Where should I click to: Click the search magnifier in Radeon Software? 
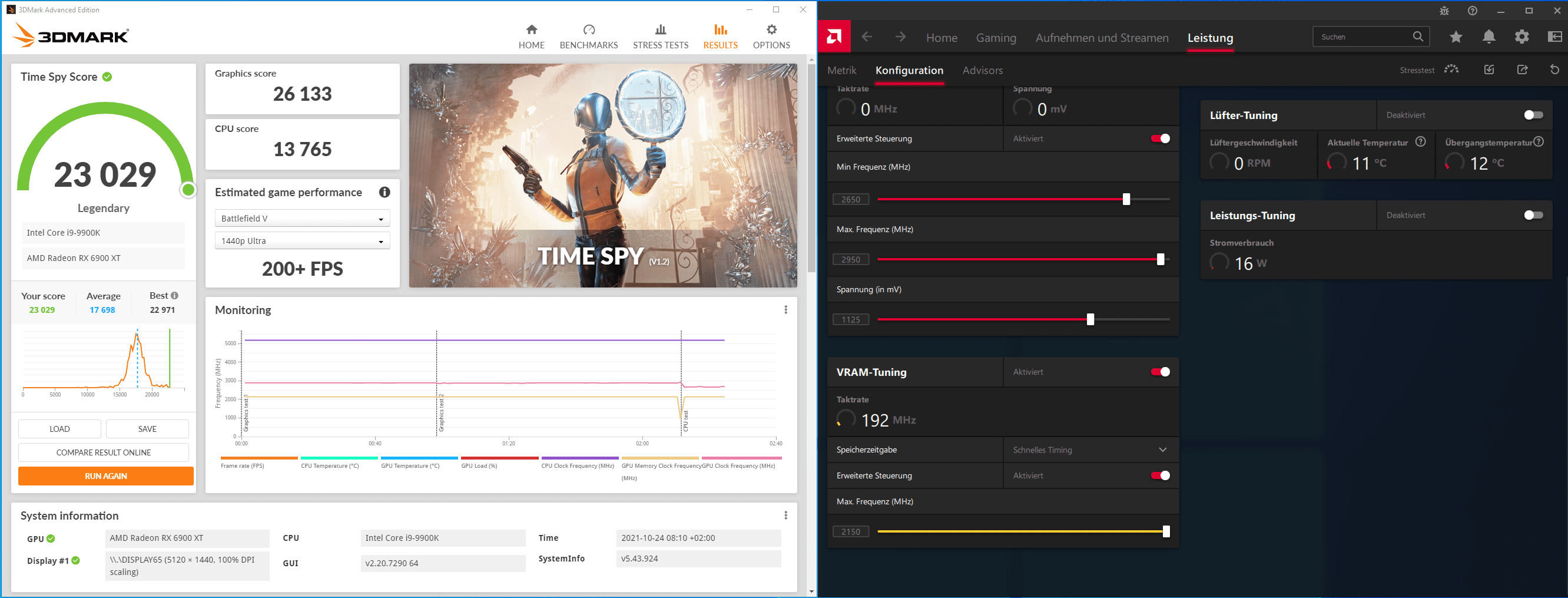[1418, 37]
